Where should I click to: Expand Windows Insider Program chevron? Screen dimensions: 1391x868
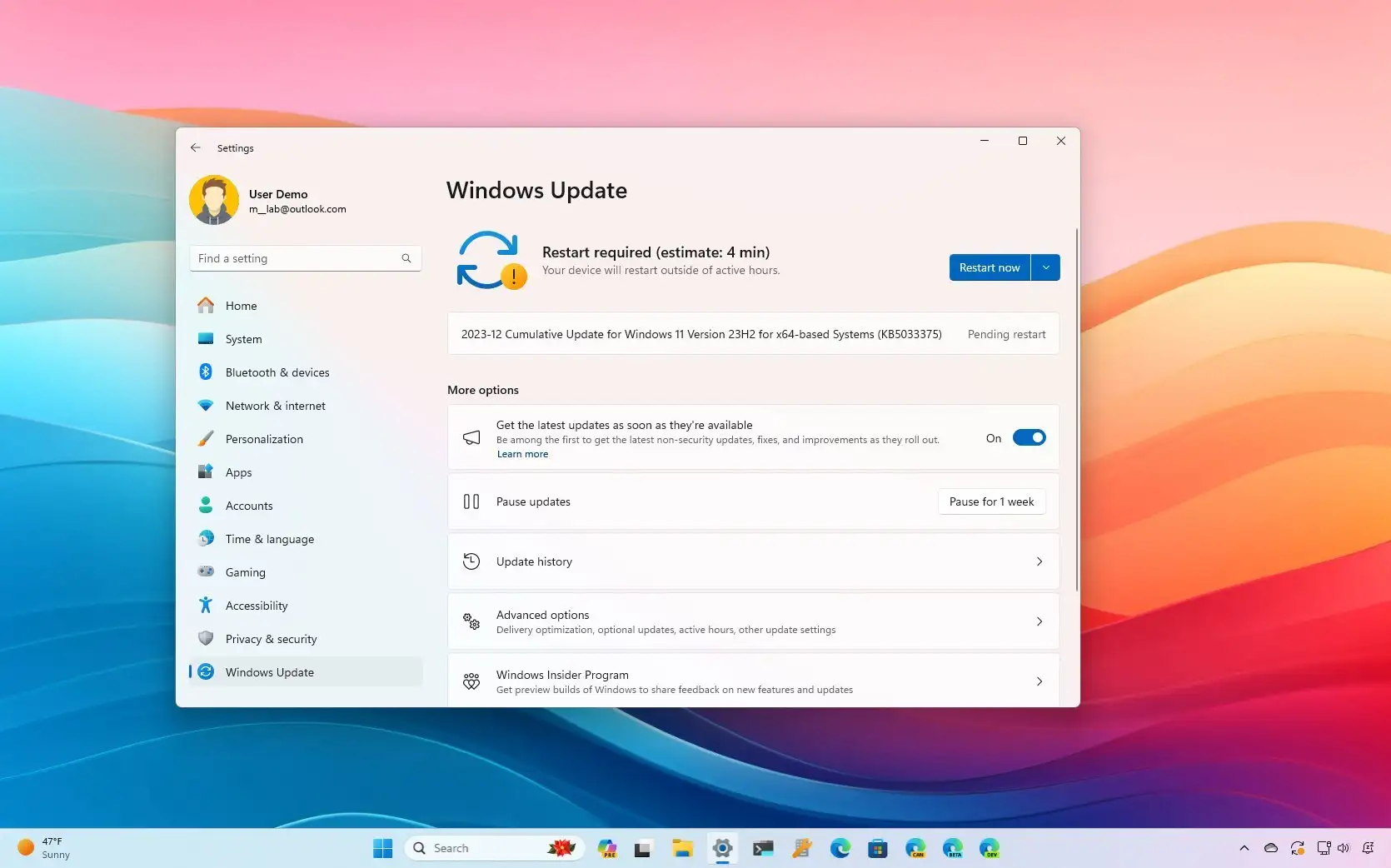click(1040, 681)
